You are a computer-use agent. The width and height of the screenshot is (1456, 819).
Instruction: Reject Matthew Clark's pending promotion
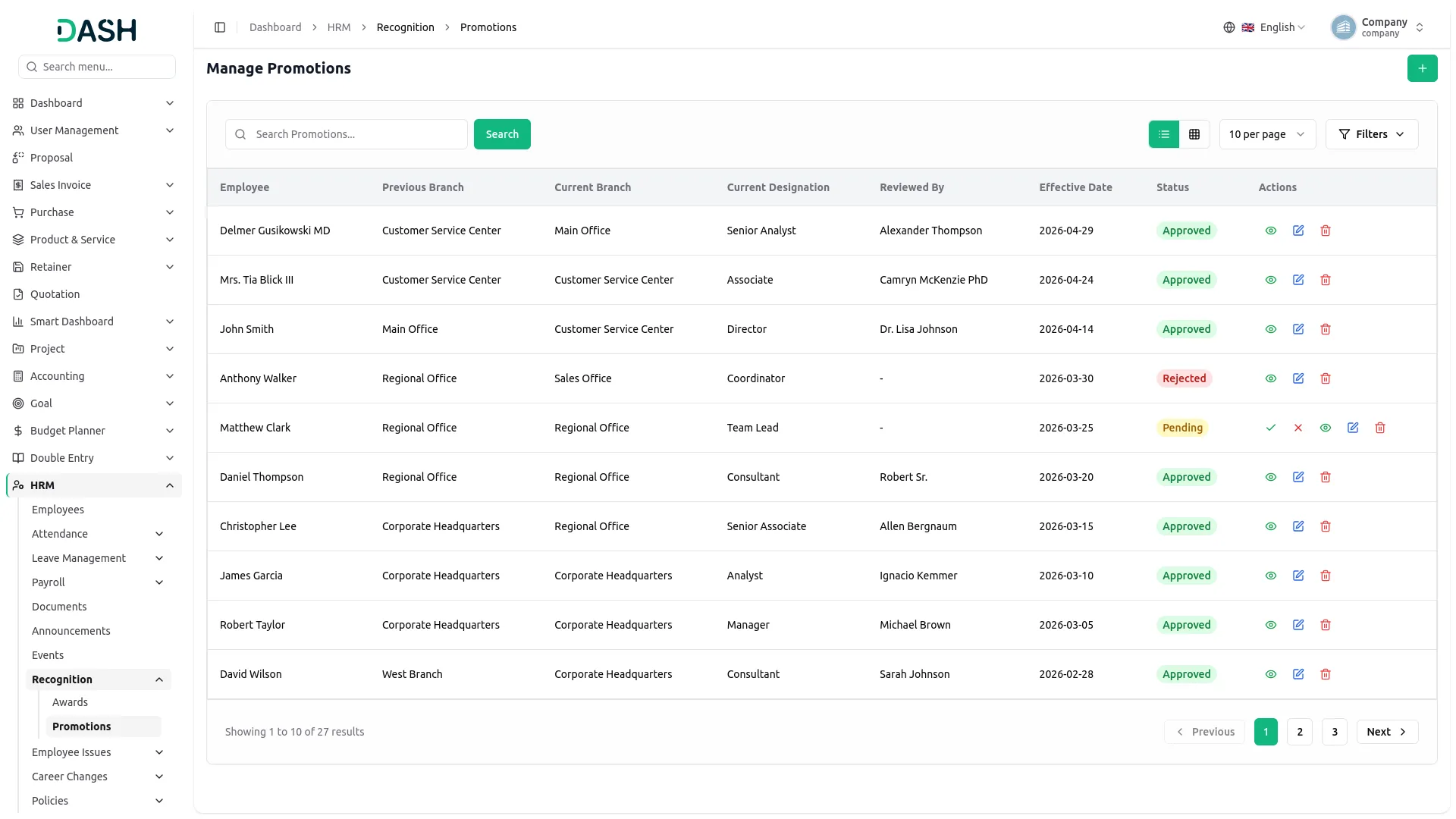1298,428
